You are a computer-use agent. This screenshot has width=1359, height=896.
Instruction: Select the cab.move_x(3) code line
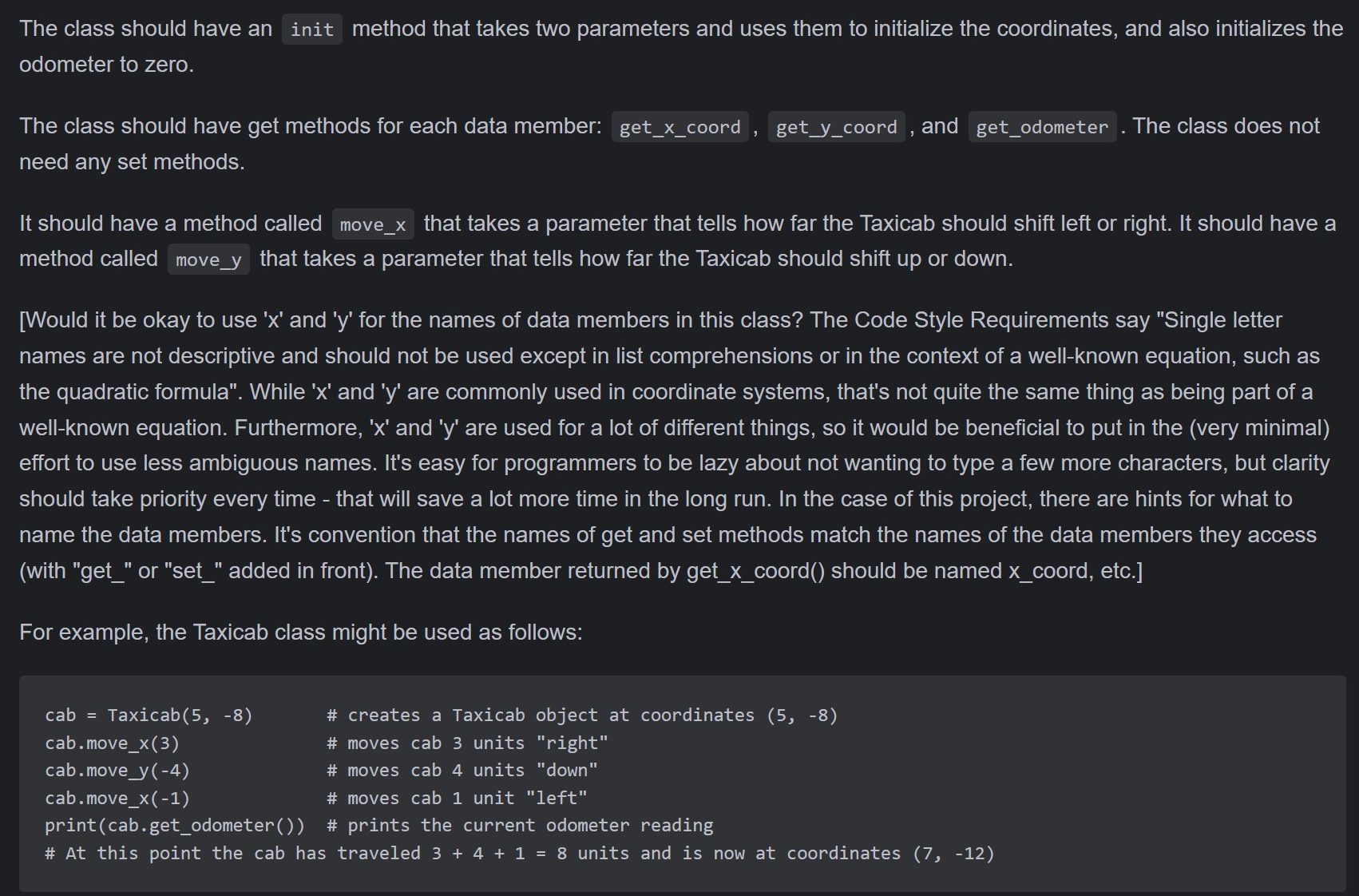pyautogui.click(x=113, y=743)
